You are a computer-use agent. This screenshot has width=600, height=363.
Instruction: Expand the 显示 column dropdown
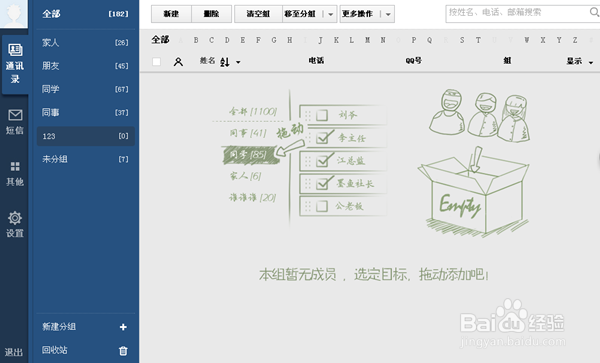tap(591, 62)
